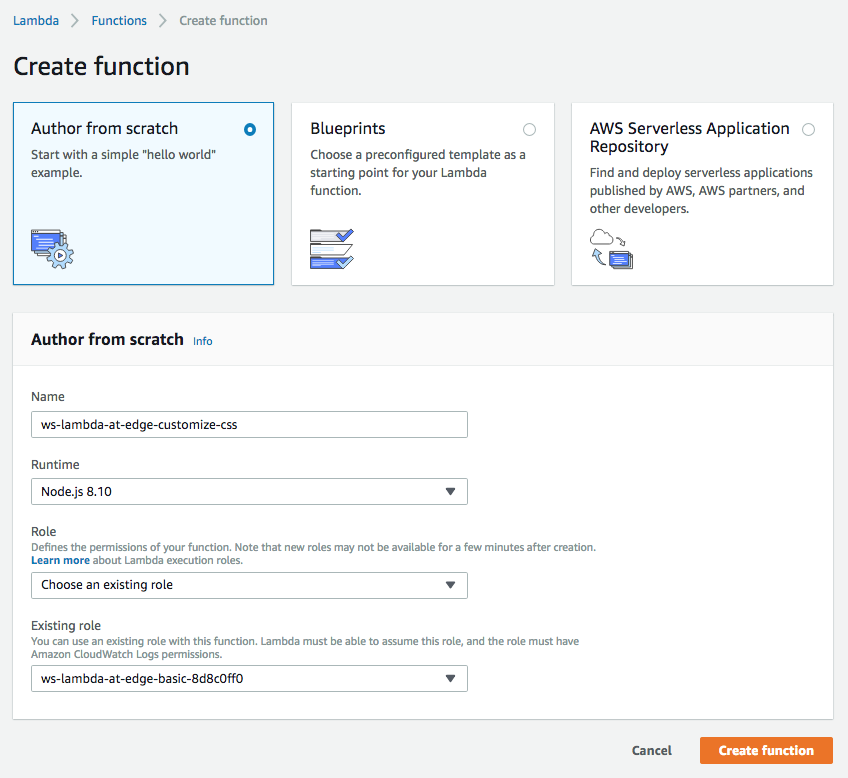Click the breadcrumb chevron after Functions
This screenshot has width=848, height=778.
point(162,21)
